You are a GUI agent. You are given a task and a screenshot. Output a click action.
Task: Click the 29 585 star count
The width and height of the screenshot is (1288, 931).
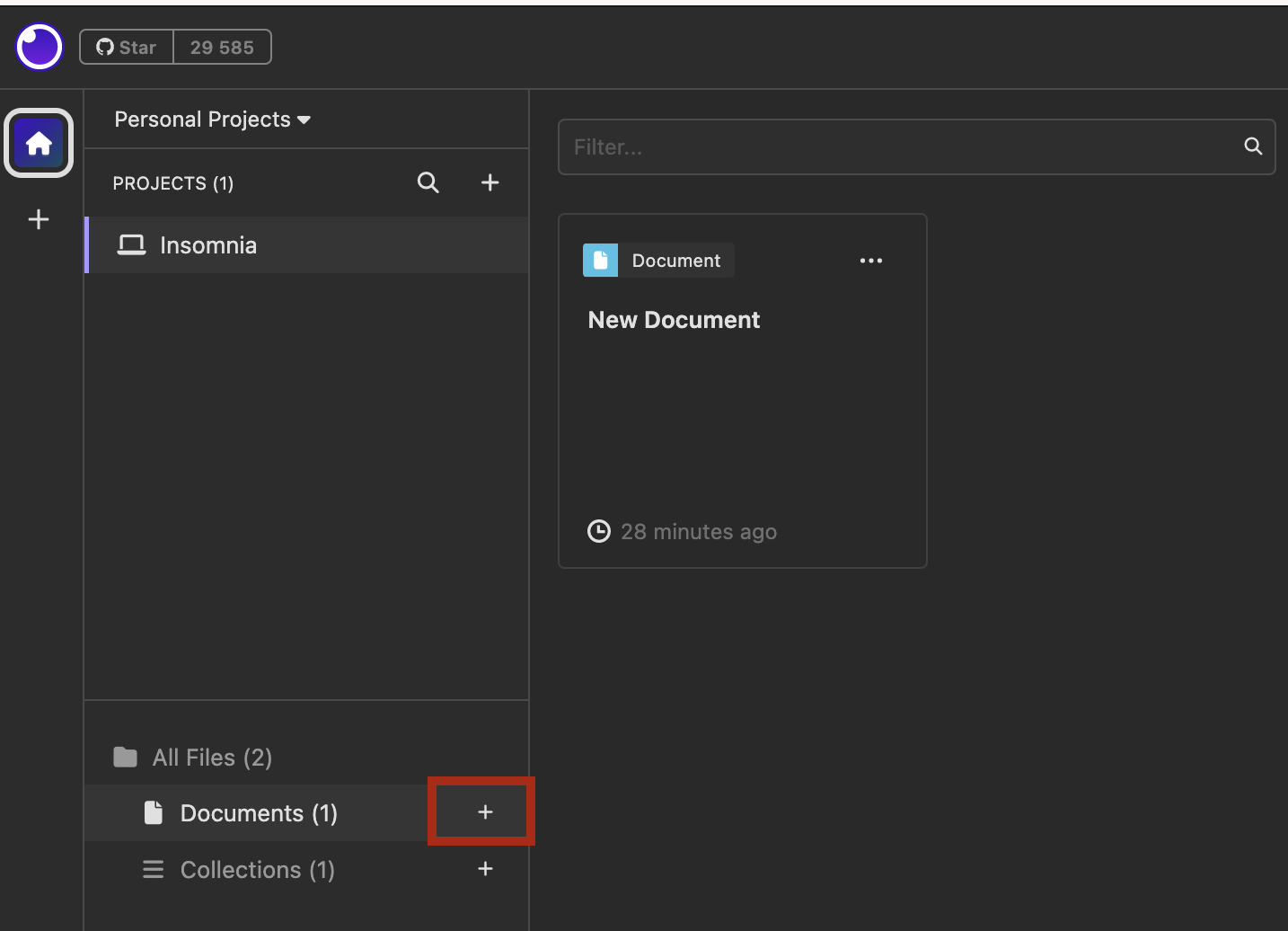pos(222,48)
